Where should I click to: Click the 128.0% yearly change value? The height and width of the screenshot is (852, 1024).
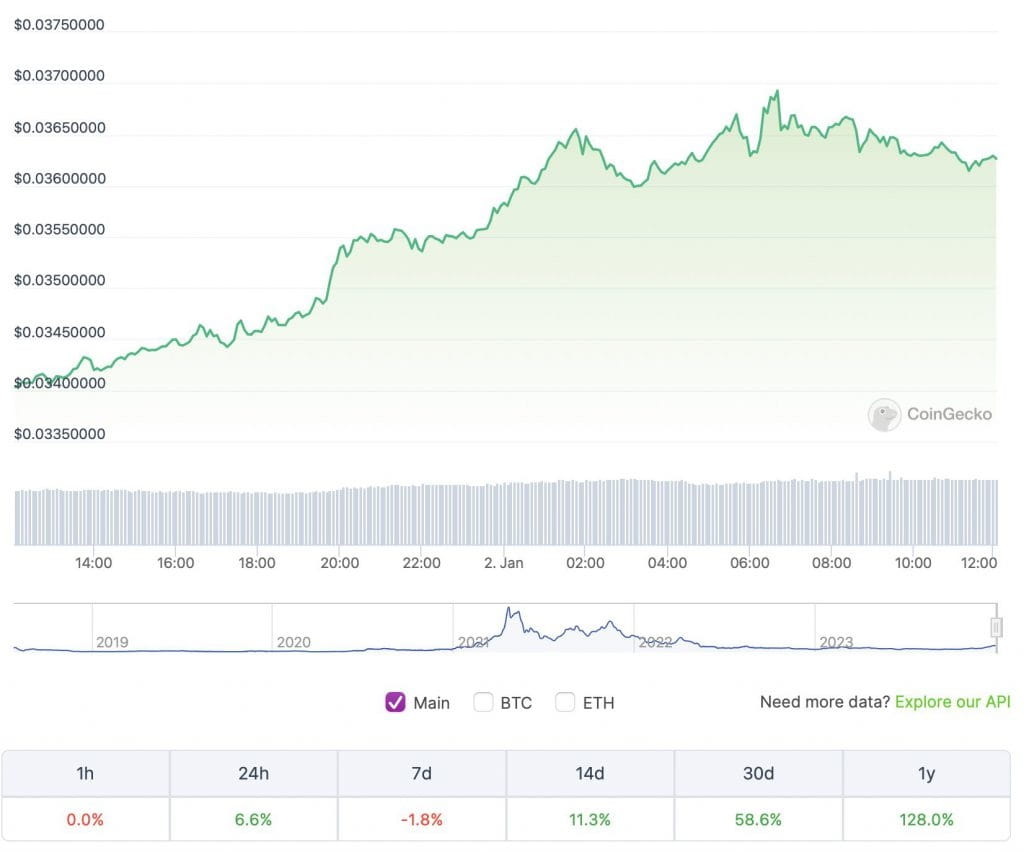click(926, 819)
